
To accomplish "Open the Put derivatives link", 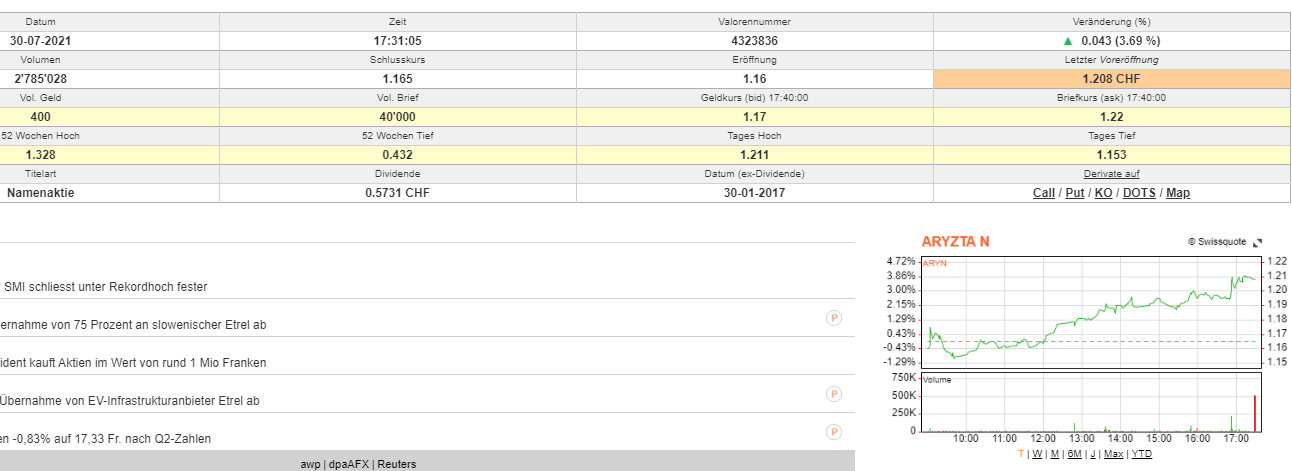I will click(1074, 193).
